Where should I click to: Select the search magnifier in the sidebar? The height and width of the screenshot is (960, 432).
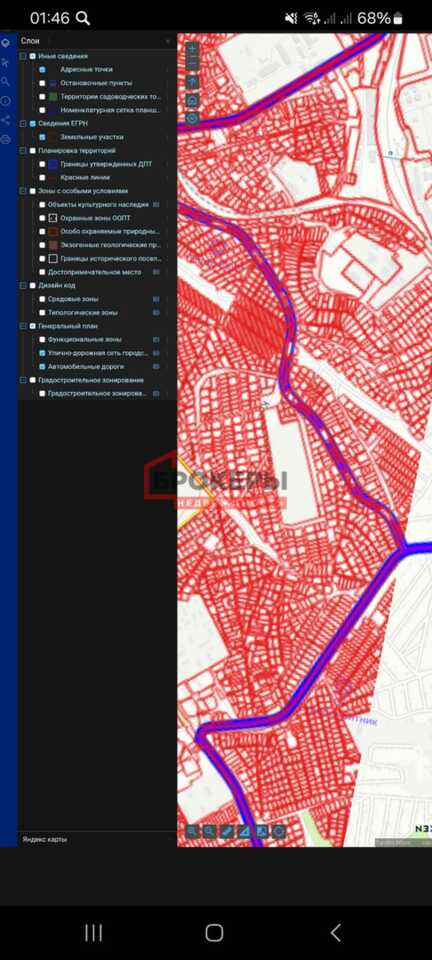6,81
